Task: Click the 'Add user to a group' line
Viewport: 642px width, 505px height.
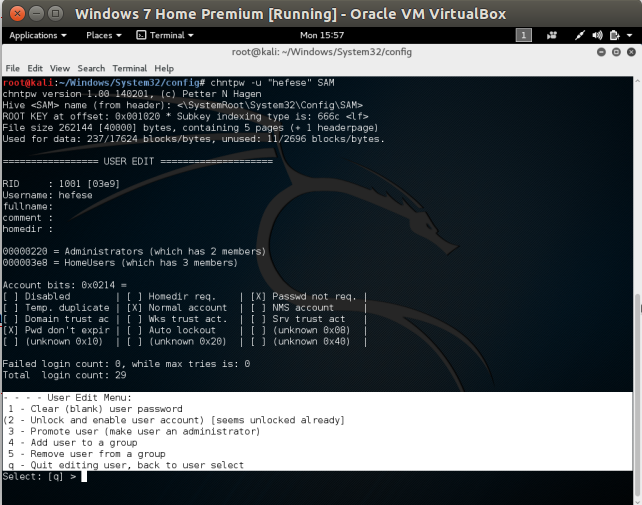Action: click(72, 443)
